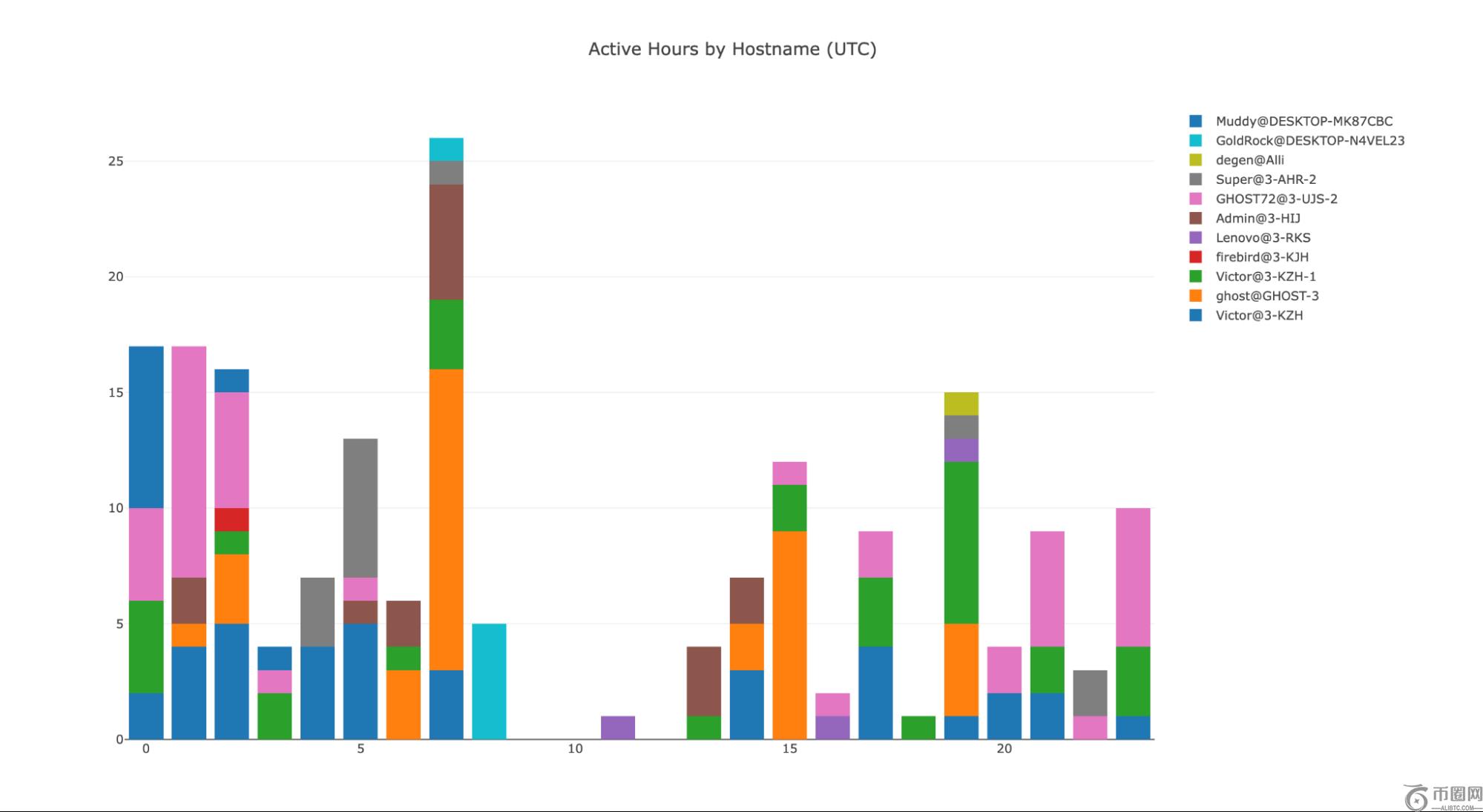Viewport: 1483px width, 812px height.
Task: Click Victor@3-KZH-1 green legend icon
Action: [x=1195, y=276]
